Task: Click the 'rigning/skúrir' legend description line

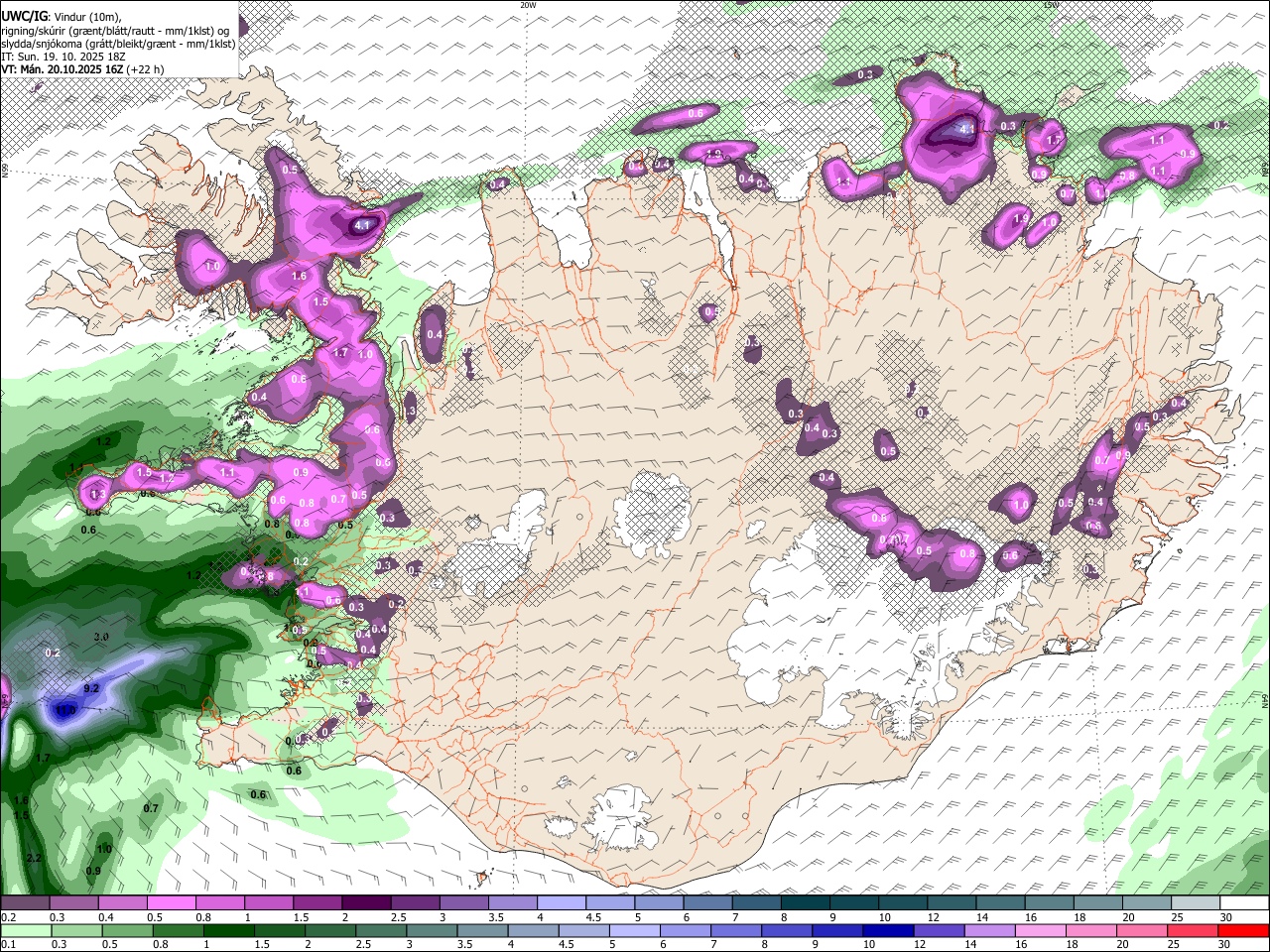Action: (115, 31)
